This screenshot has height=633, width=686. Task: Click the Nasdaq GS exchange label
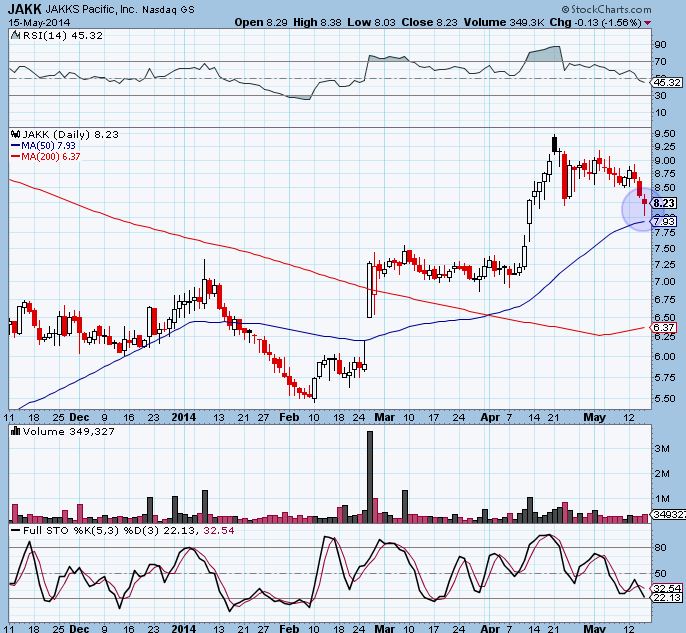[168, 9]
